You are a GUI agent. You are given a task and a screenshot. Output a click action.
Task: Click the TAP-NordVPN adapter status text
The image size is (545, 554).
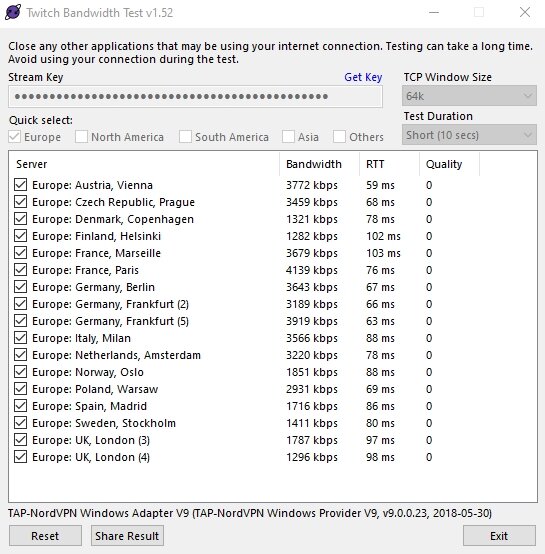tap(250, 513)
